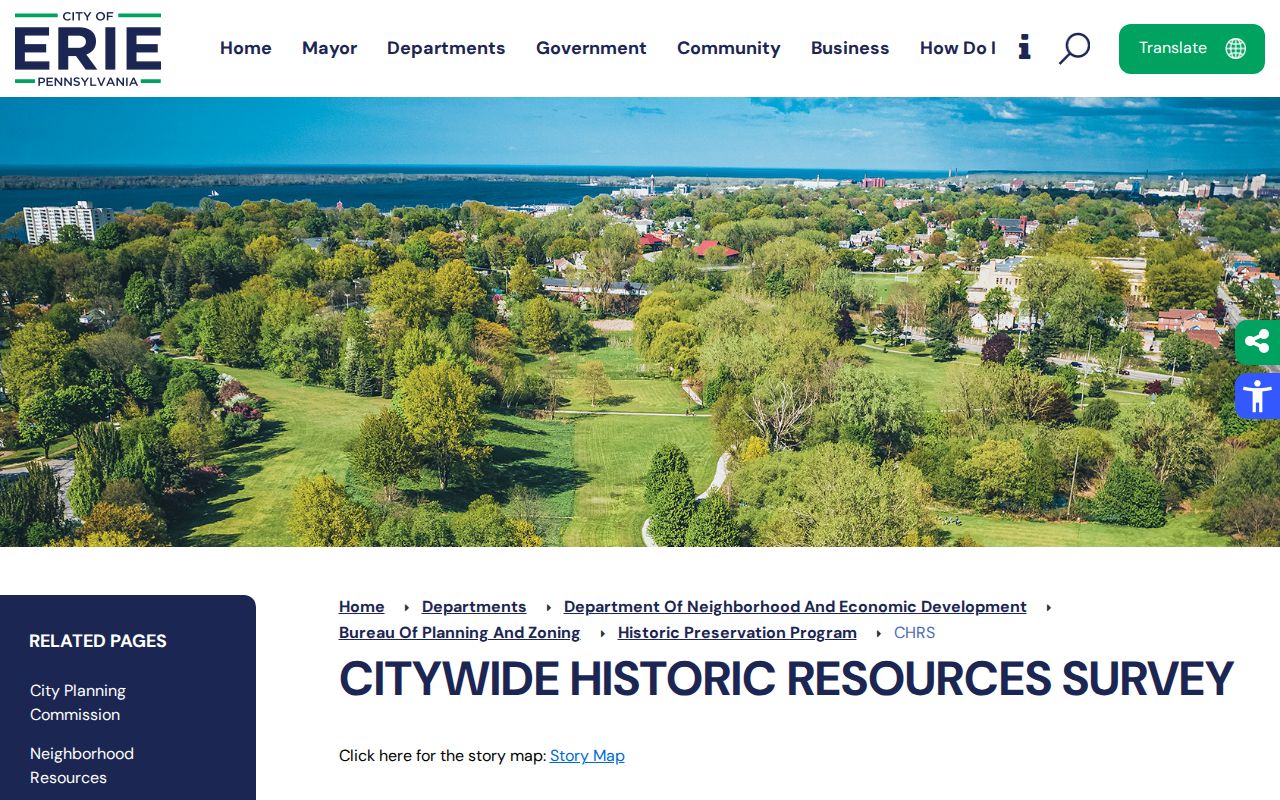
Task: Open Department Of Neighborhood And Economic Development breadcrumb
Action: 795,607
